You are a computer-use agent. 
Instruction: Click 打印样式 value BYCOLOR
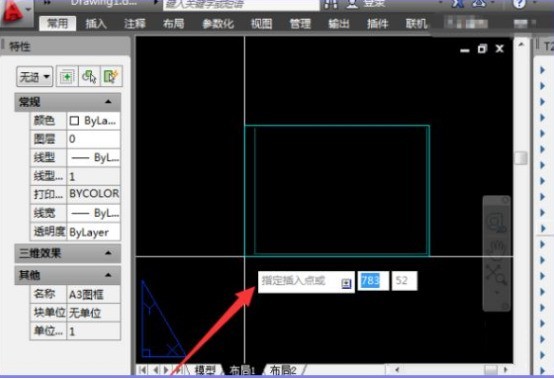93,194
